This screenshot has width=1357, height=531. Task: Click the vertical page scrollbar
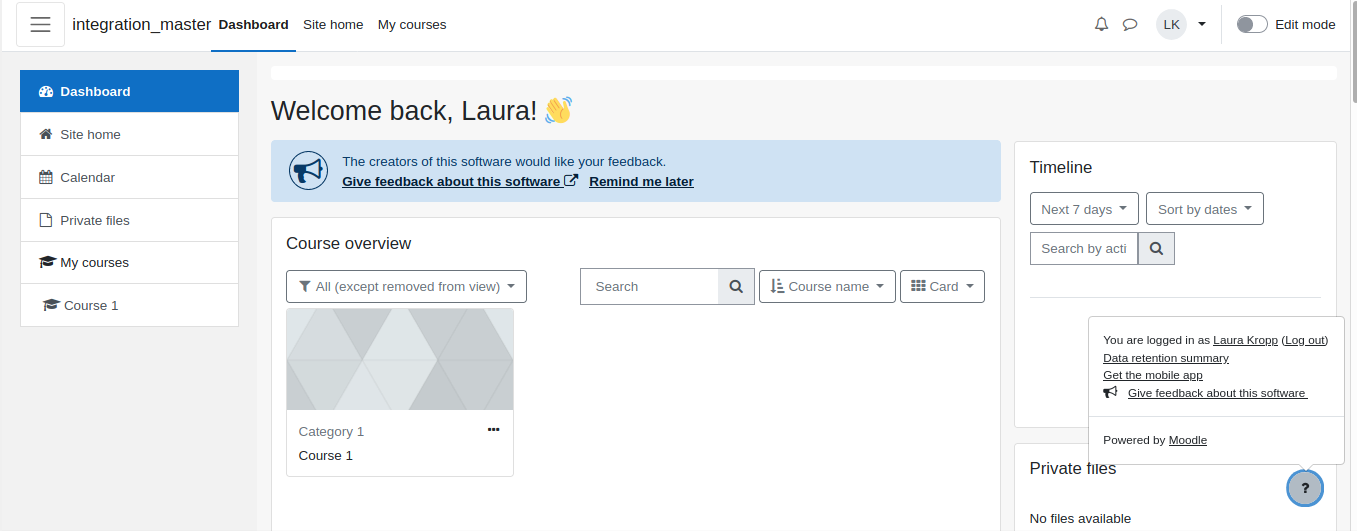click(1353, 50)
